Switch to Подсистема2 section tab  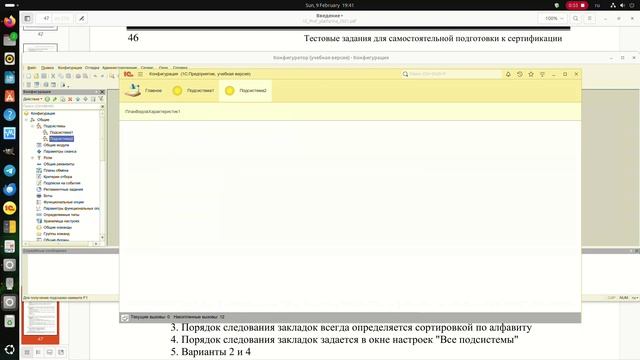click(x=246, y=90)
